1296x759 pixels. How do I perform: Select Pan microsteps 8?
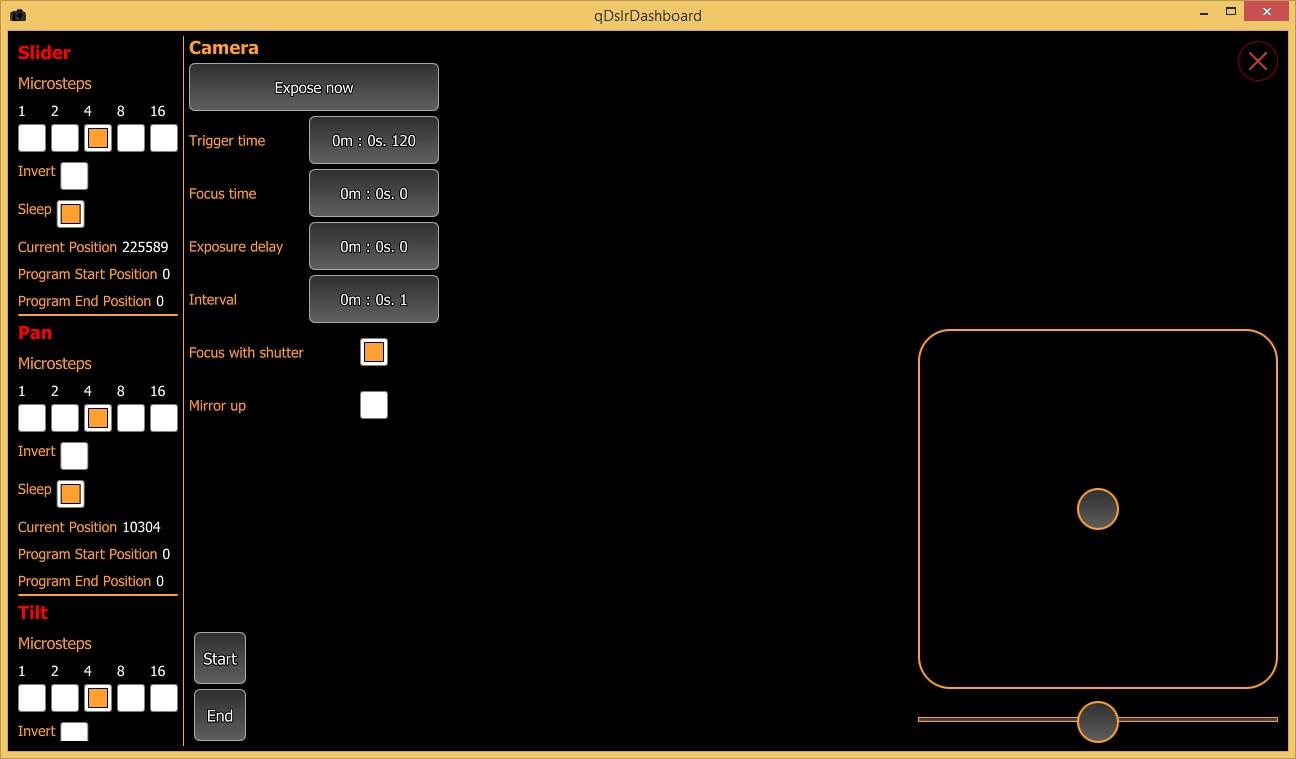131,418
